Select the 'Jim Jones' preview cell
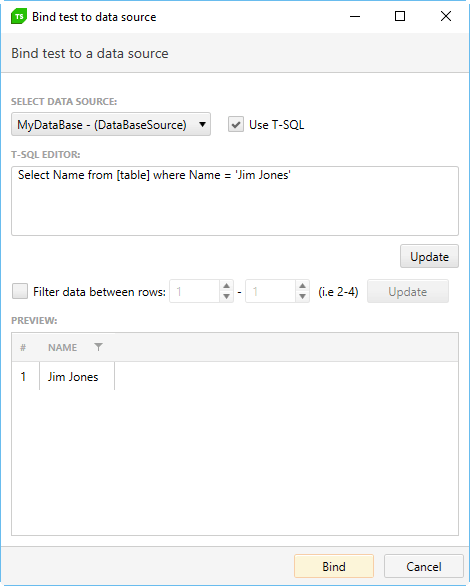Screen dimensions: 470x586 coord(77,376)
